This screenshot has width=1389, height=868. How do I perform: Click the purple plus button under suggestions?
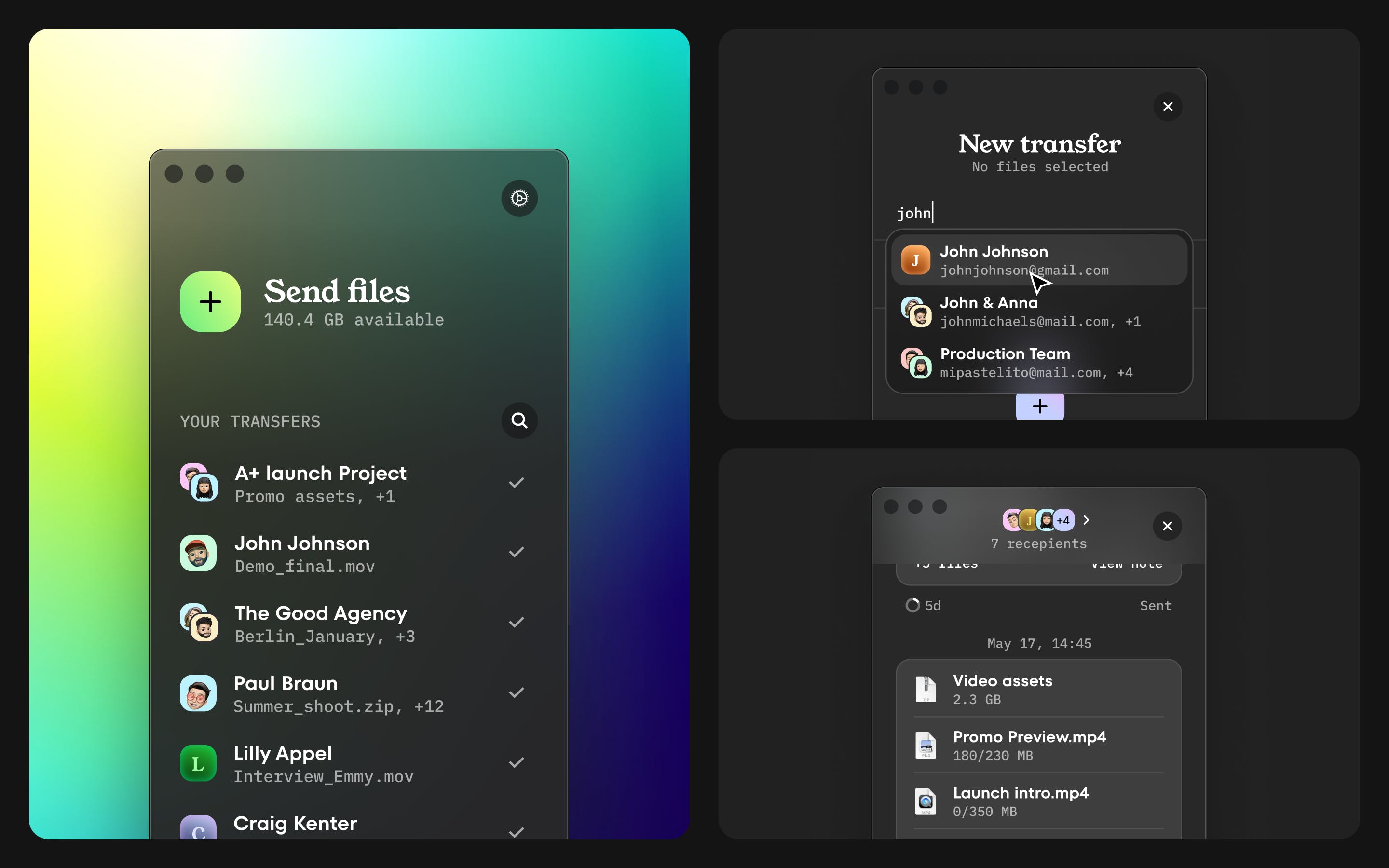click(1039, 407)
